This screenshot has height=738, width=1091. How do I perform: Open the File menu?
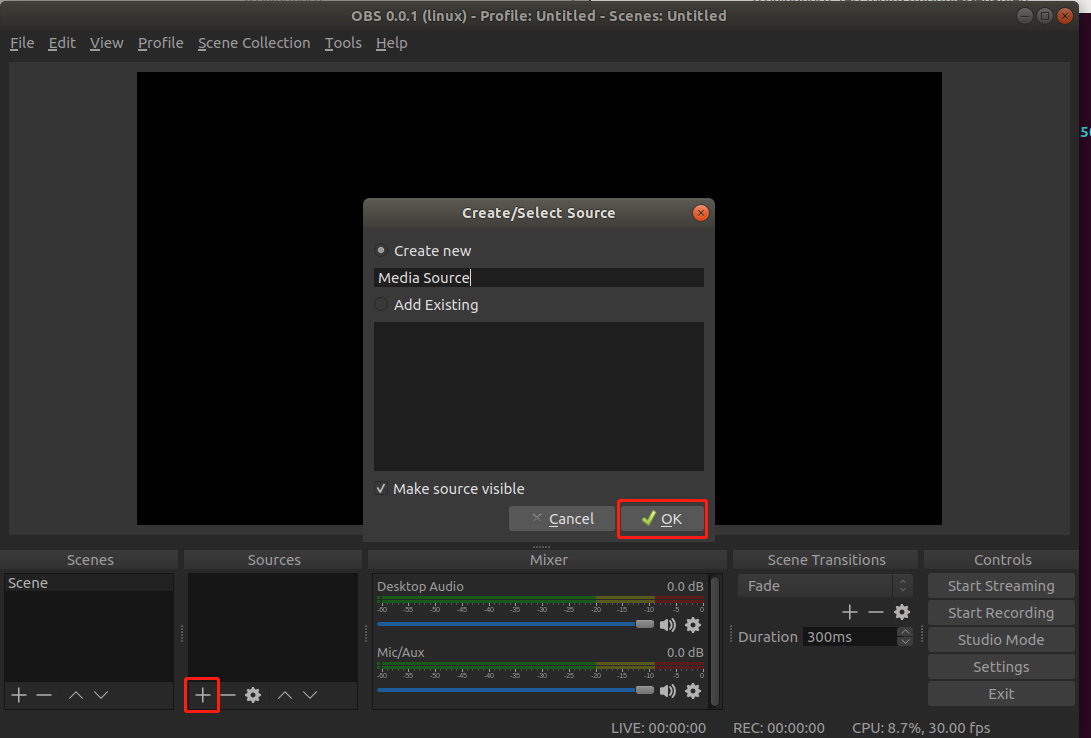[x=22, y=43]
